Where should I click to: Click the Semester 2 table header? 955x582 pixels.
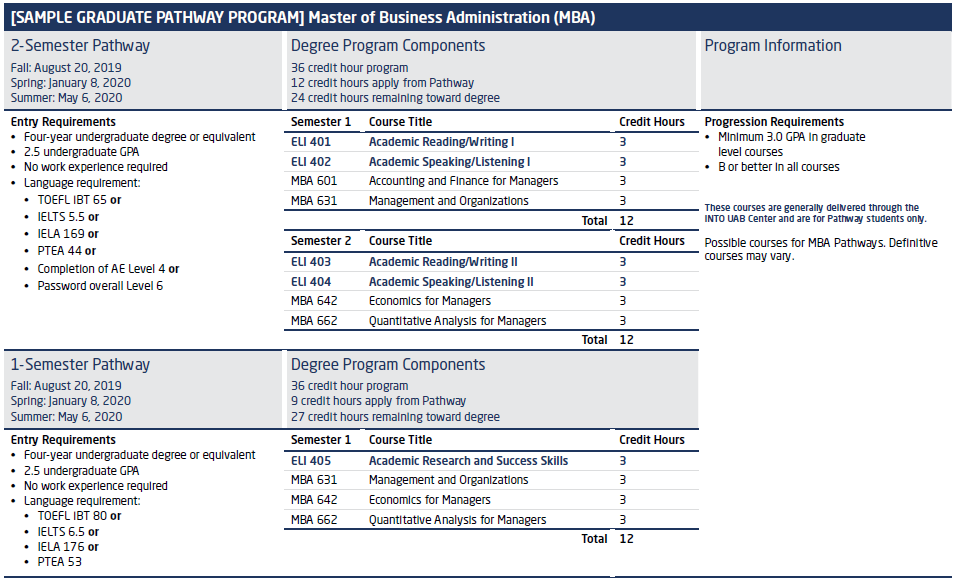coord(321,241)
